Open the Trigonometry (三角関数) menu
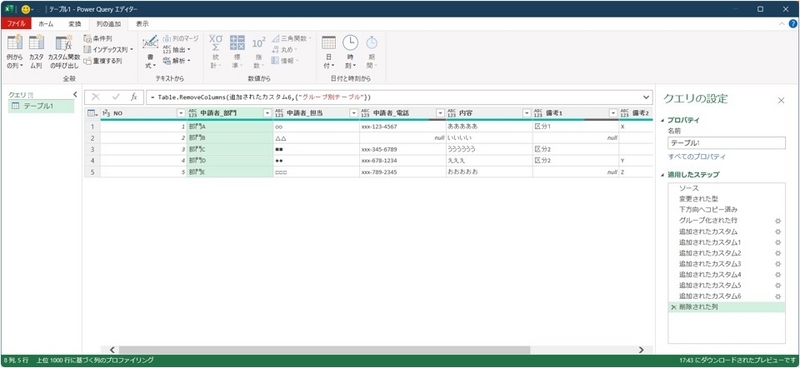This screenshot has height=368, width=800. pyautogui.click(x=291, y=38)
